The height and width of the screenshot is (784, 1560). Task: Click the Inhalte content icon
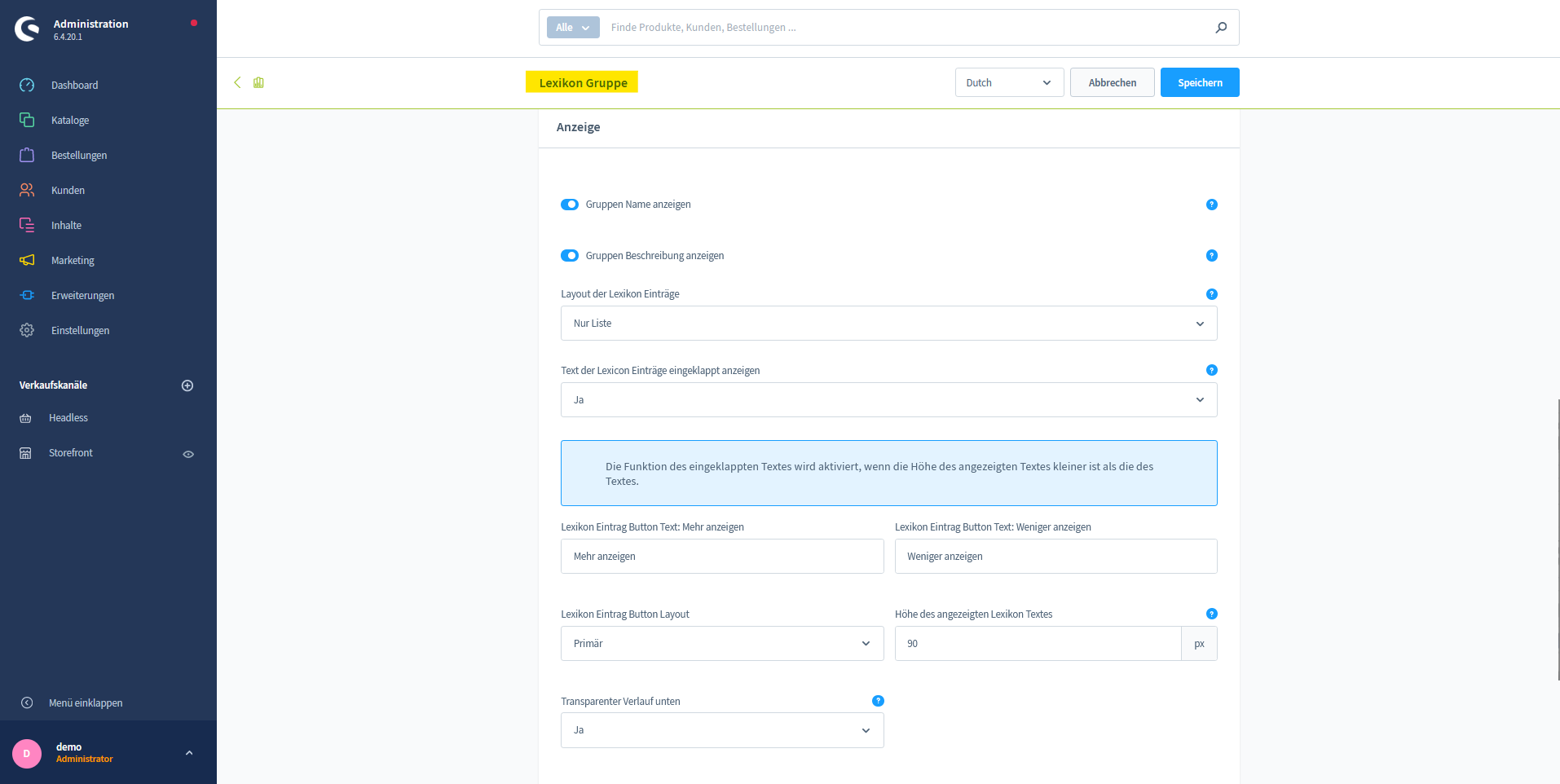27,225
